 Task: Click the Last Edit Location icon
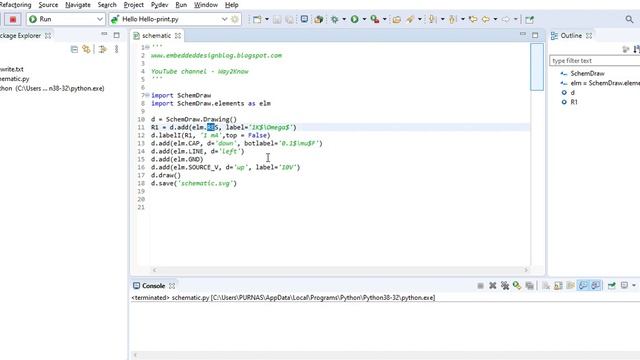coord(473,19)
